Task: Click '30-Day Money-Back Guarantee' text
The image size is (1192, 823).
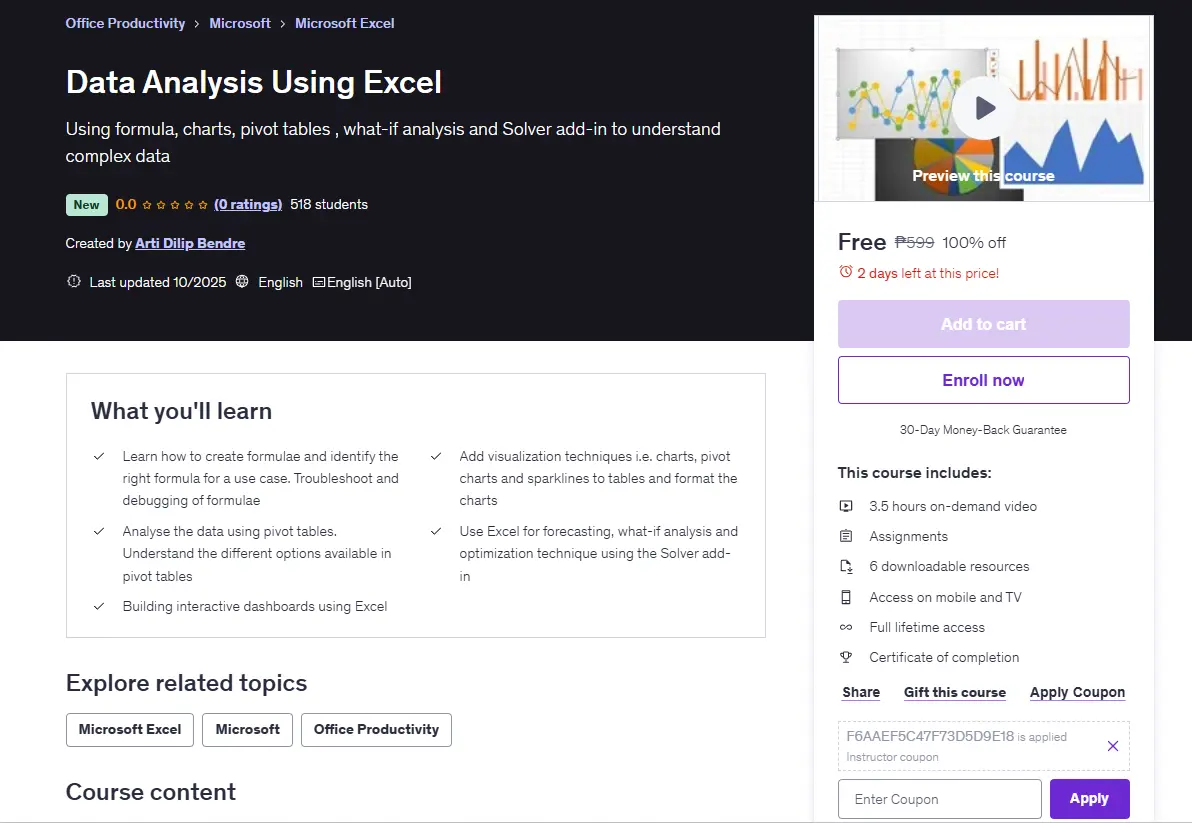Action: tap(983, 430)
